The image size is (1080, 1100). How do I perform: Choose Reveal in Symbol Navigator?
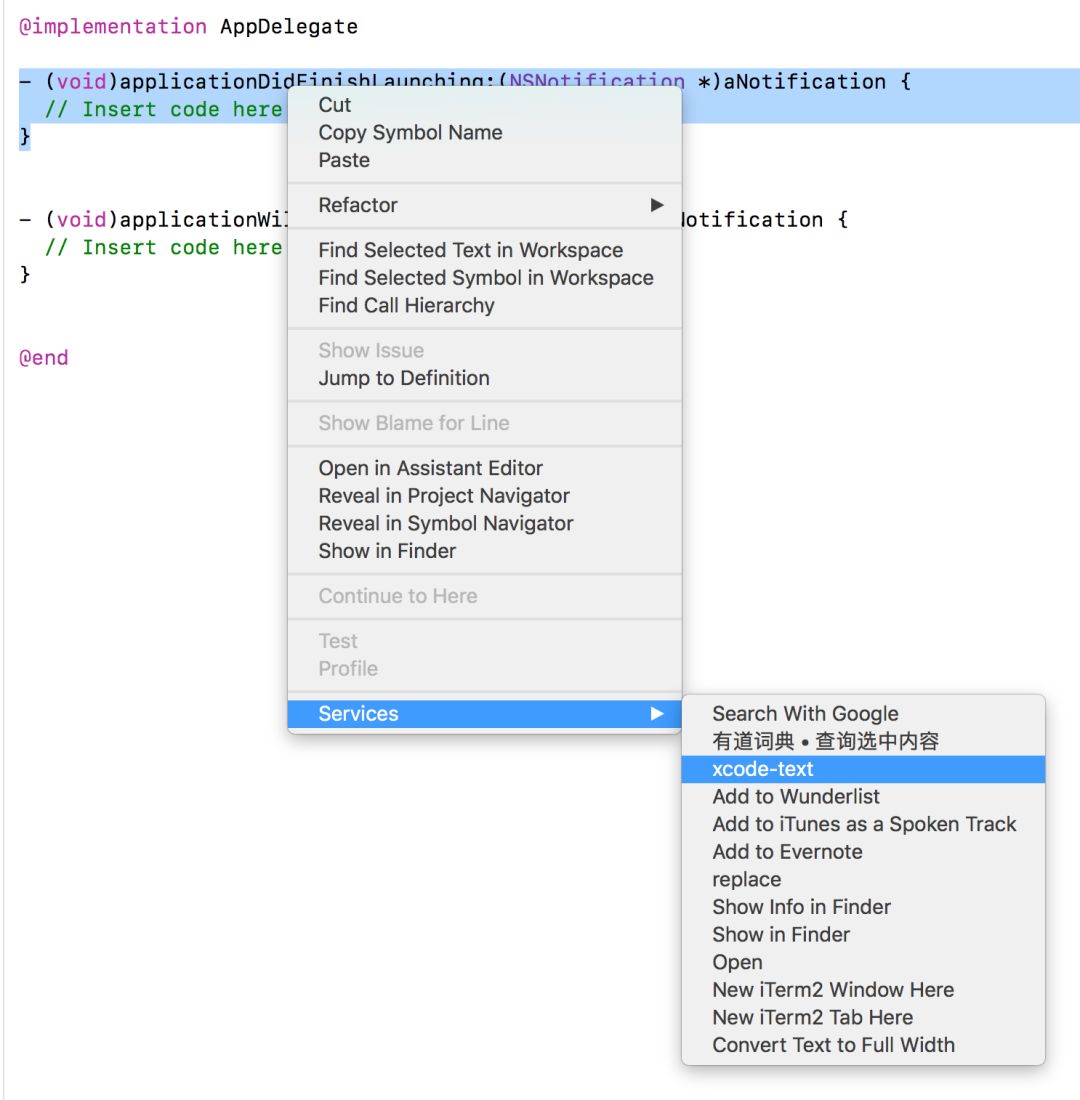pyautogui.click(x=446, y=523)
